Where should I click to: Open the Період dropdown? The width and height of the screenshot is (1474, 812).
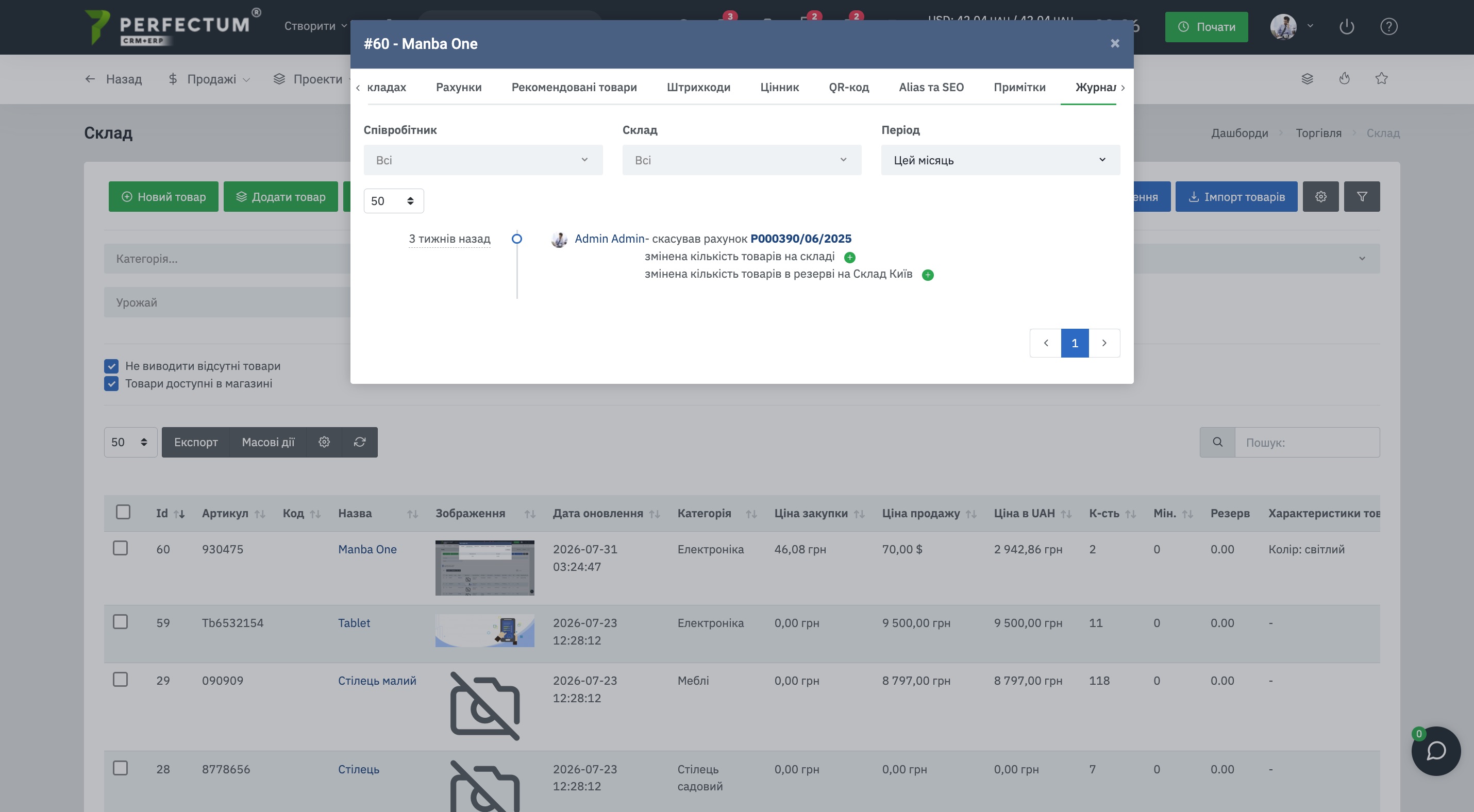click(x=1000, y=160)
